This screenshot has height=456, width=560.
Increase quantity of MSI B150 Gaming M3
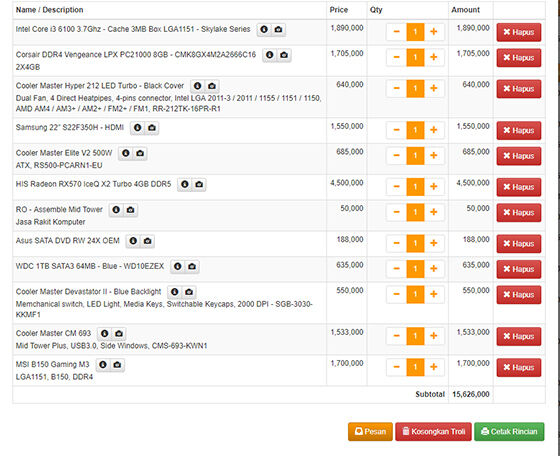point(434,367)
